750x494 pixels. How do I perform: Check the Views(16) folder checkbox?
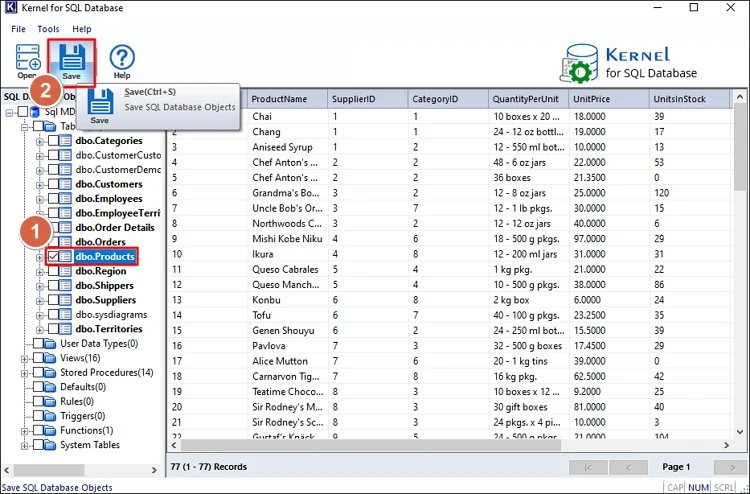[x=38, y=358]
